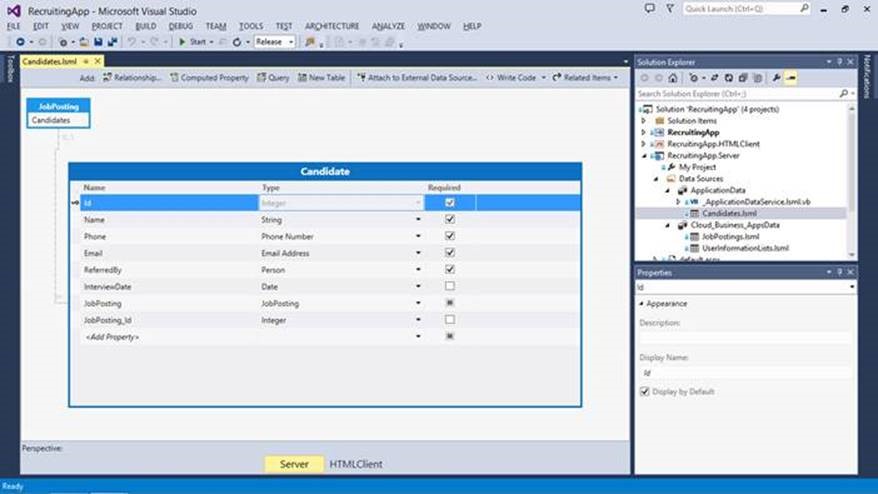Click Attach to External Data Source
This screenshot has height=494, width=878.
(417, 78)
